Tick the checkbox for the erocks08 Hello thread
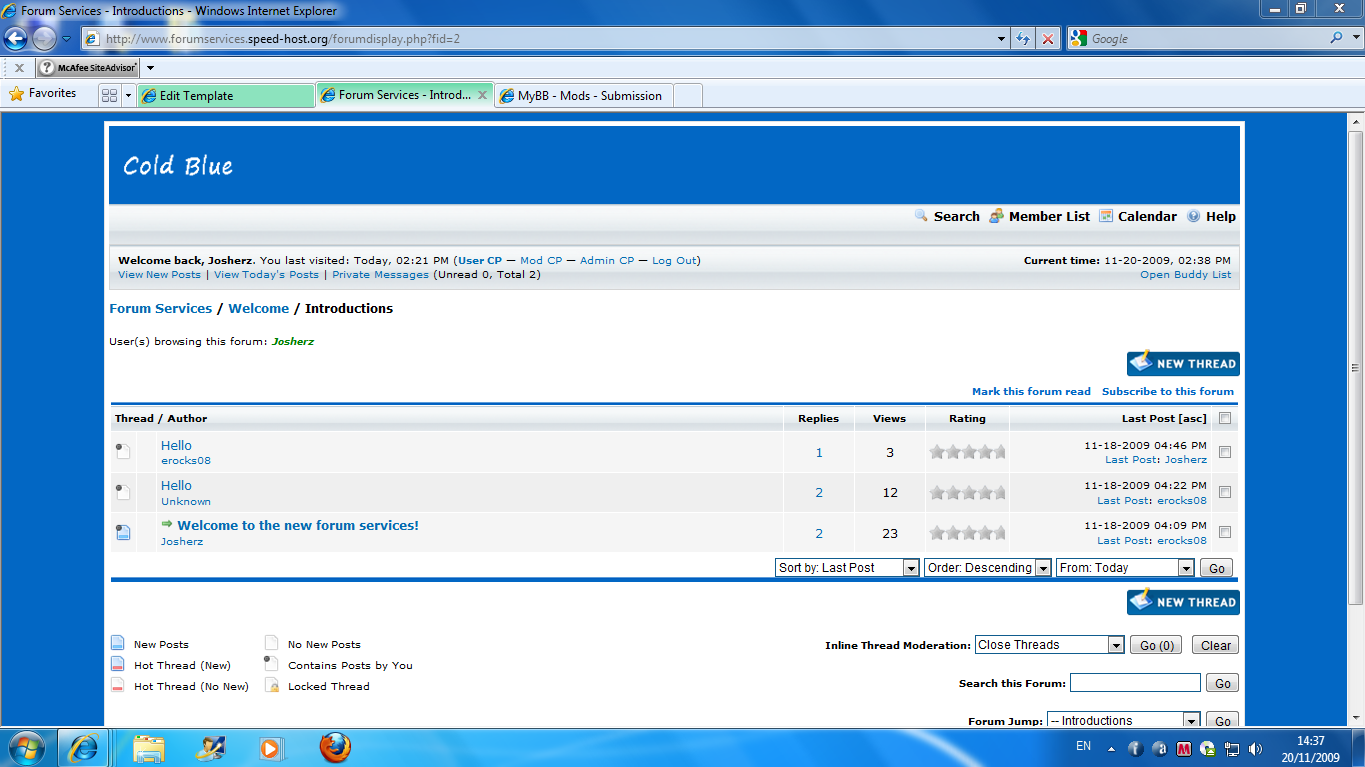This screenshot has width=1365, height=767. [1225, 452]
